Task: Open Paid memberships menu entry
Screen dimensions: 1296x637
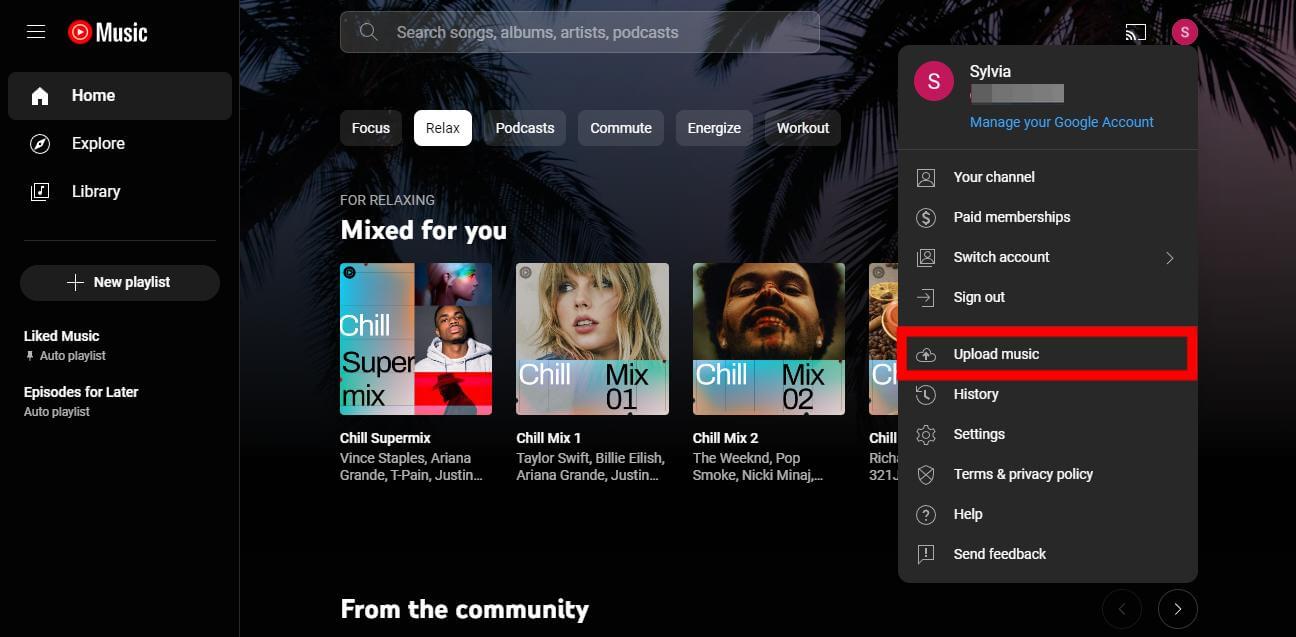Action: click(x=1048, y=217)
